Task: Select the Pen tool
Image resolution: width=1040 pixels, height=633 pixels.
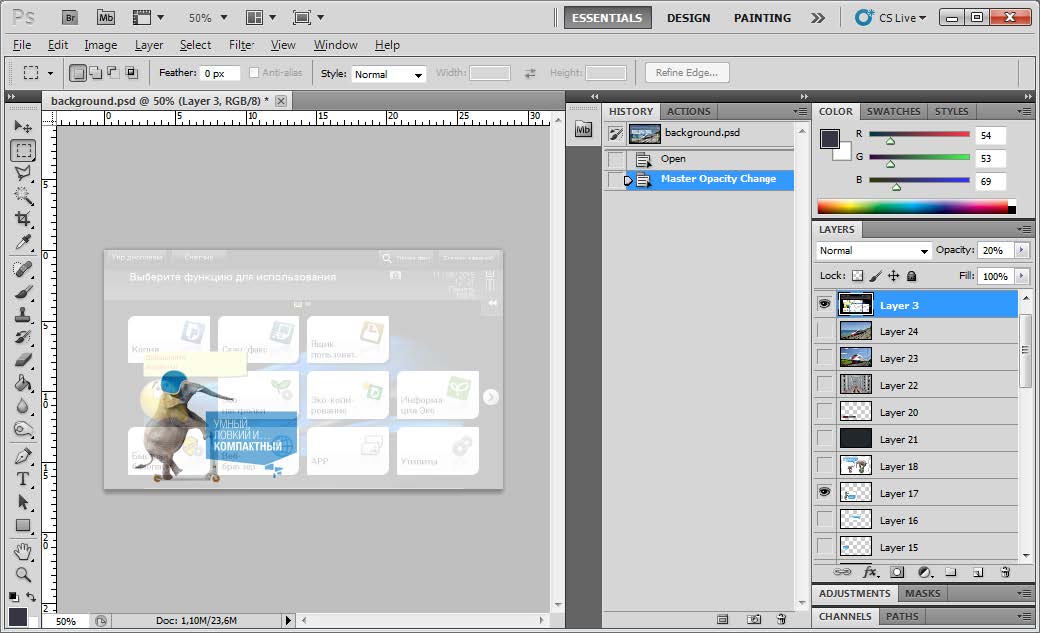Action: (23, 457)
